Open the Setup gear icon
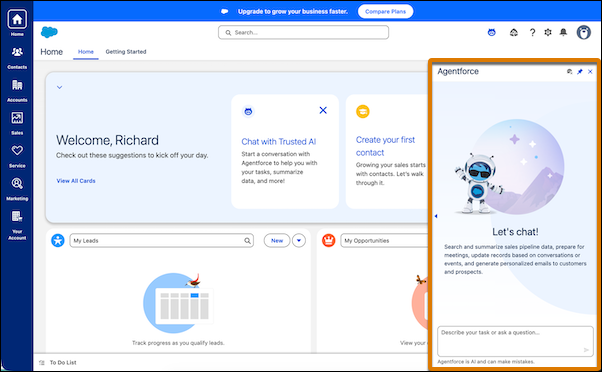 [x=548, y=32]
